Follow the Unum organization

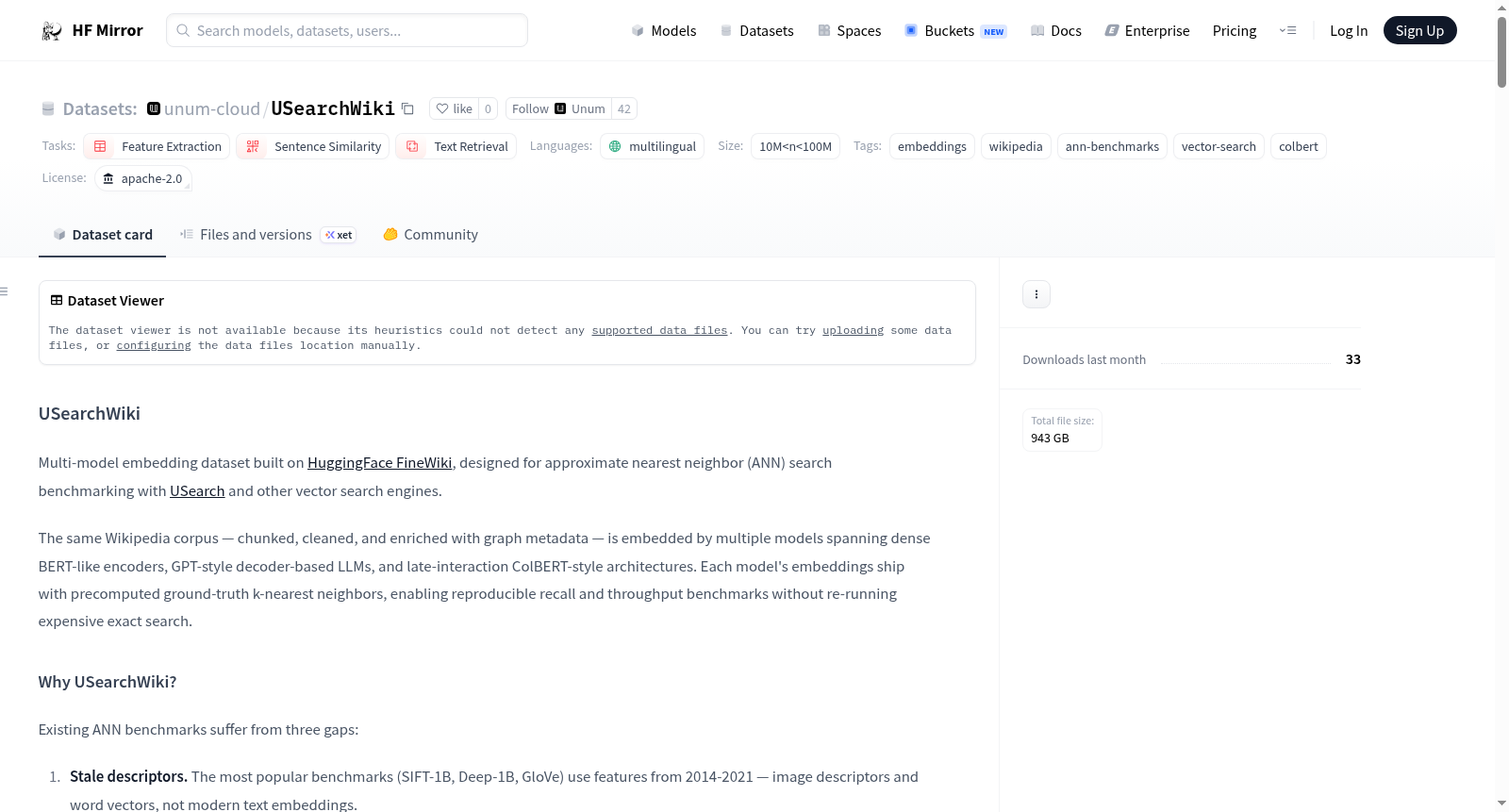click(x=558, y=108)
